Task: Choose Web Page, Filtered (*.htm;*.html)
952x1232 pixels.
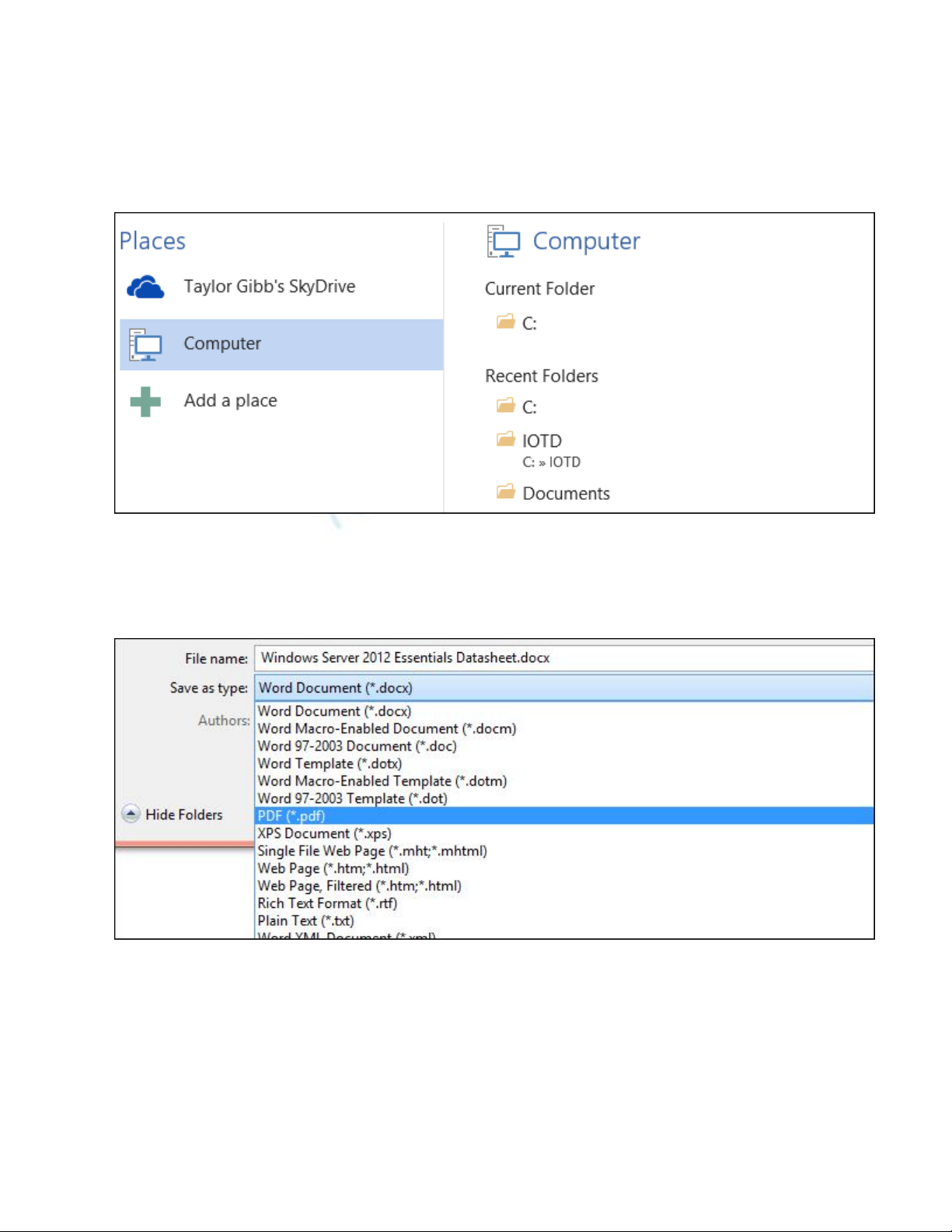Action: [x=359, y=886]
